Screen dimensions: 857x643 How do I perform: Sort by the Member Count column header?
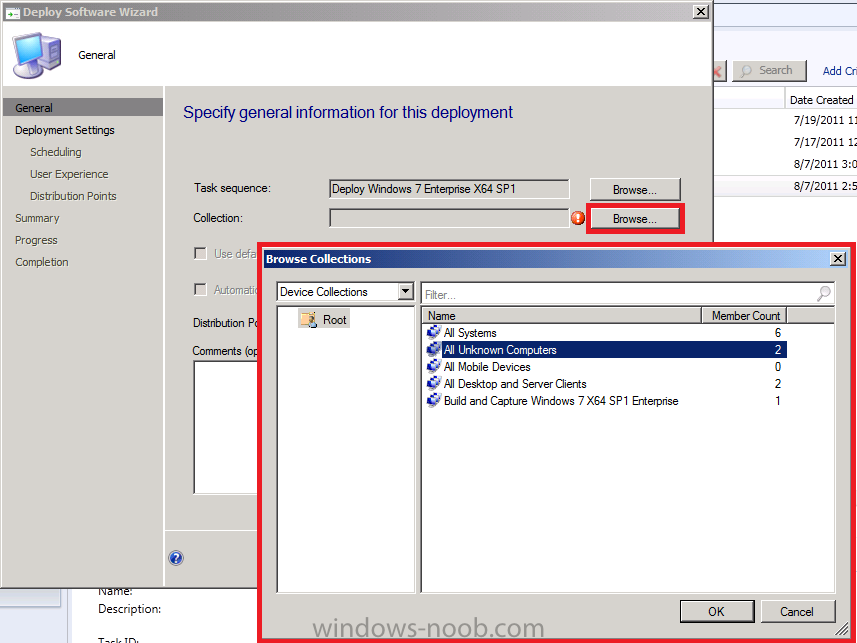pos(744,315)
